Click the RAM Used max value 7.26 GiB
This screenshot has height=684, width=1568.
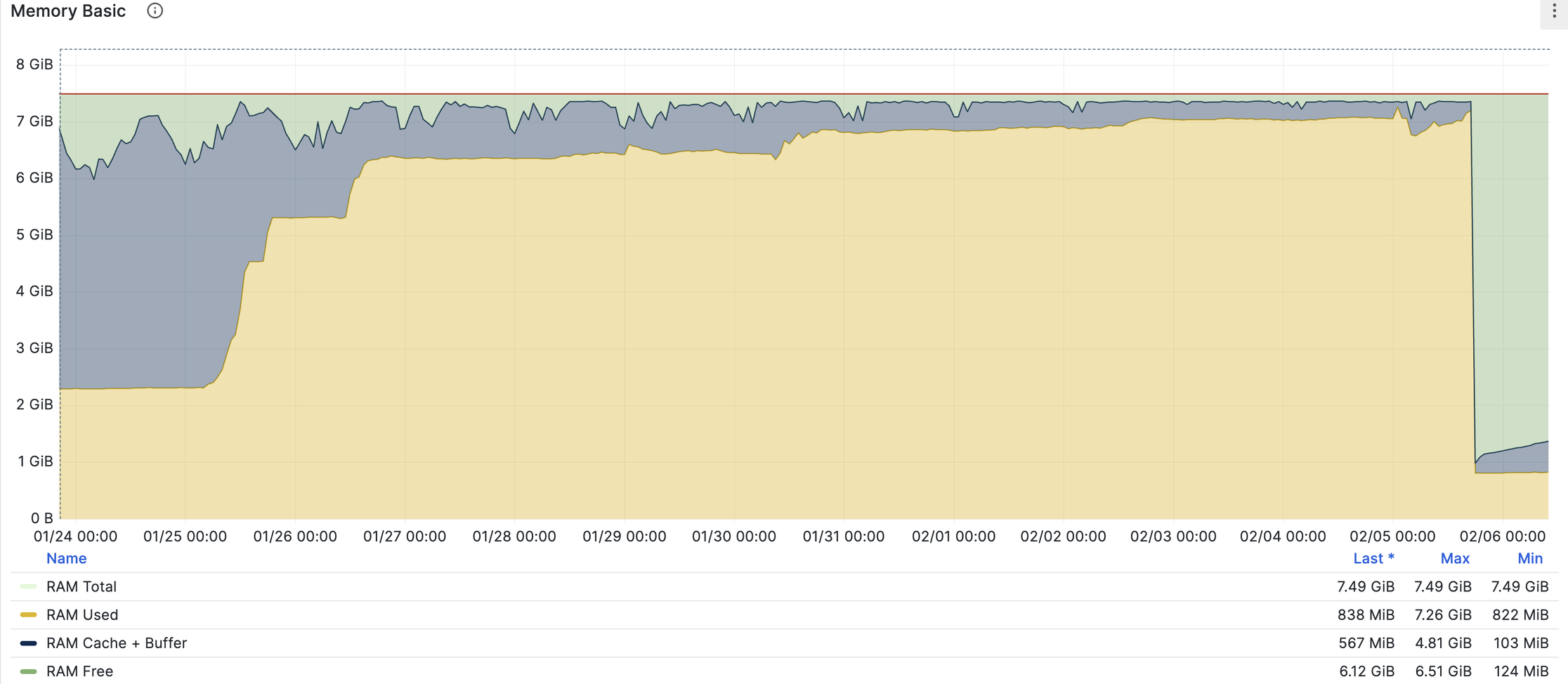pyautogui.click(x=1442, y=615)
